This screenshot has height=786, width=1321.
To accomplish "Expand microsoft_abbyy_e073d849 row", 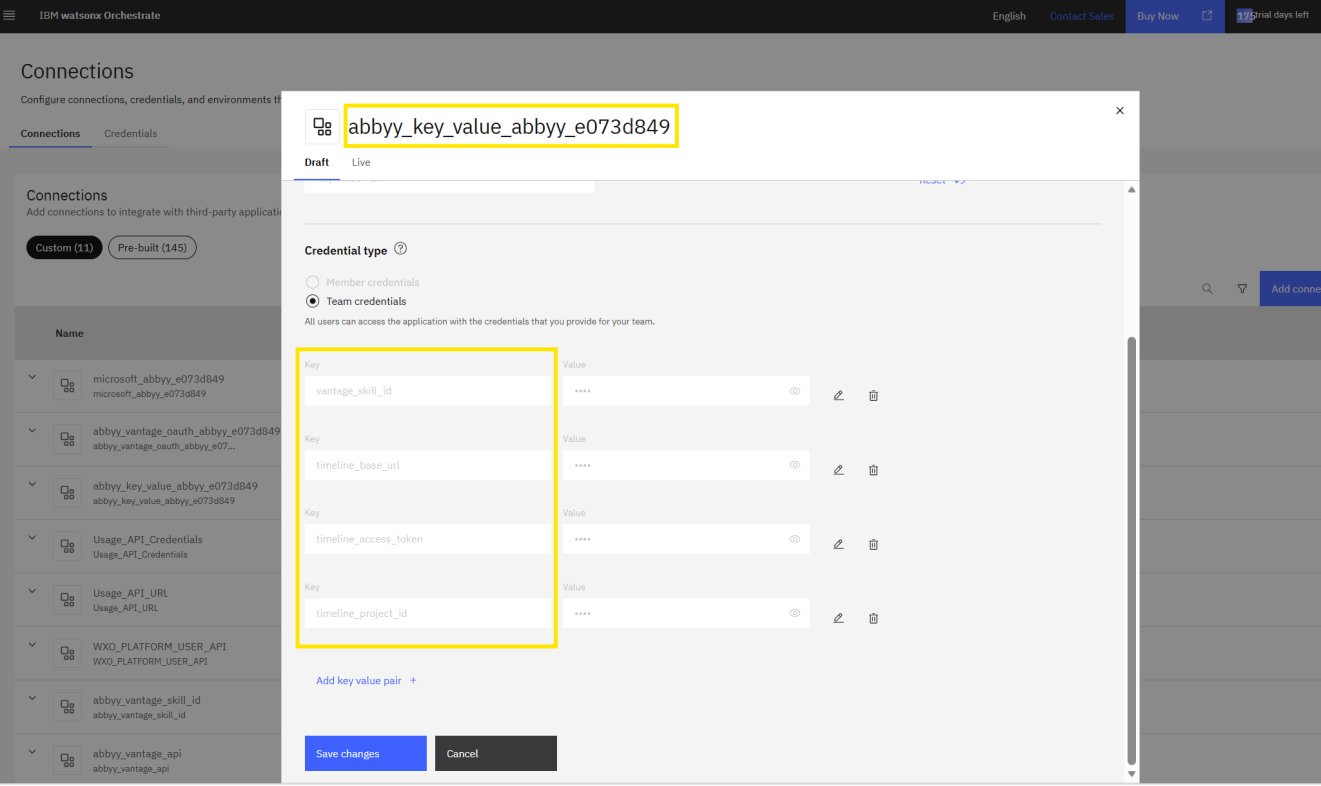I will 31,377.
